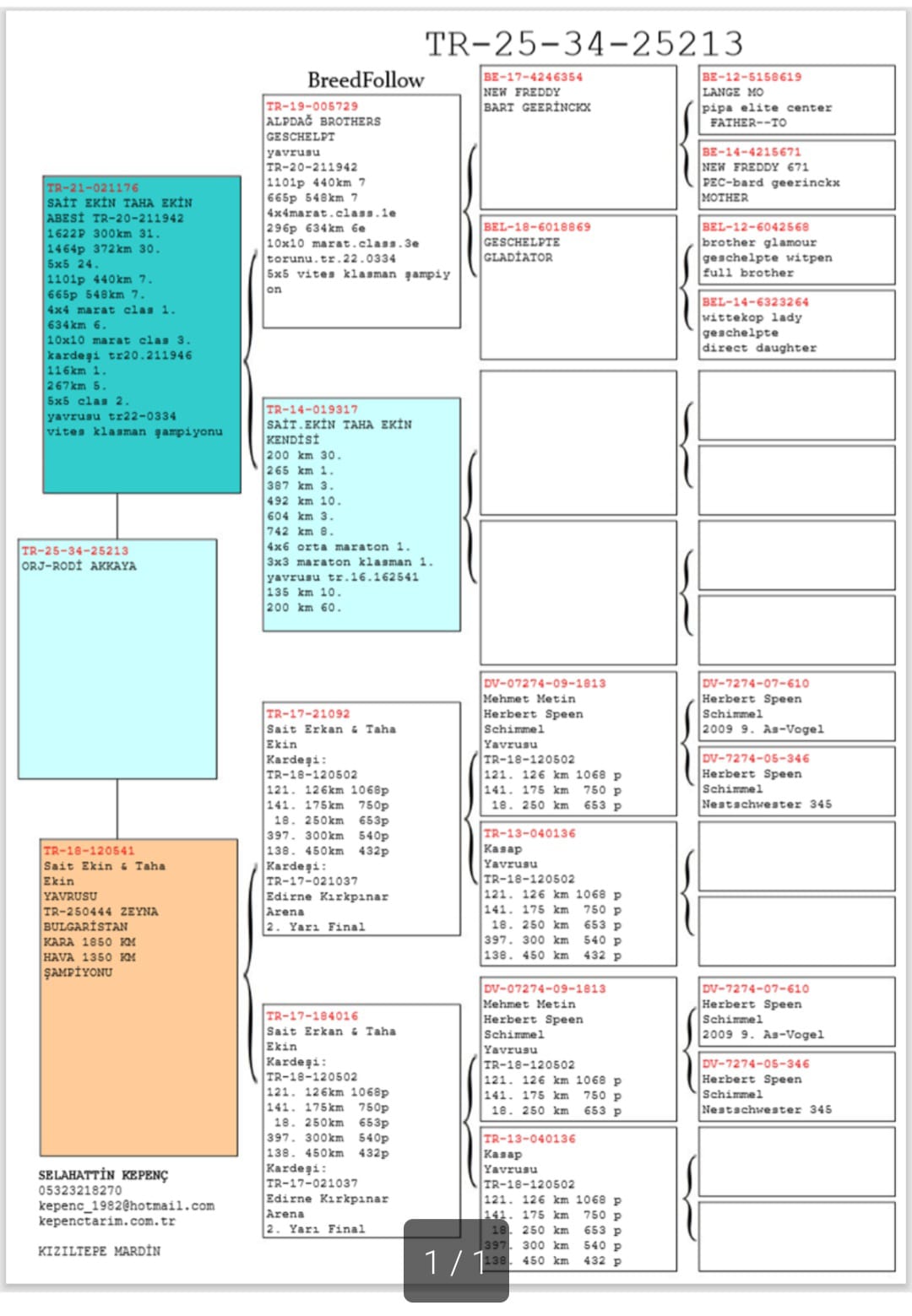Image resolution: width=912 pixels, height=1316 pixels.
Task: Click the TR-19-005729 Alpdağ Brothers box
Action: [361, 211]
